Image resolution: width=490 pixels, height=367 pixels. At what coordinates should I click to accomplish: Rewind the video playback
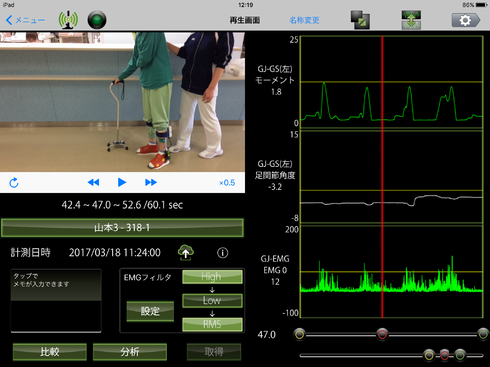click(93, 182)
